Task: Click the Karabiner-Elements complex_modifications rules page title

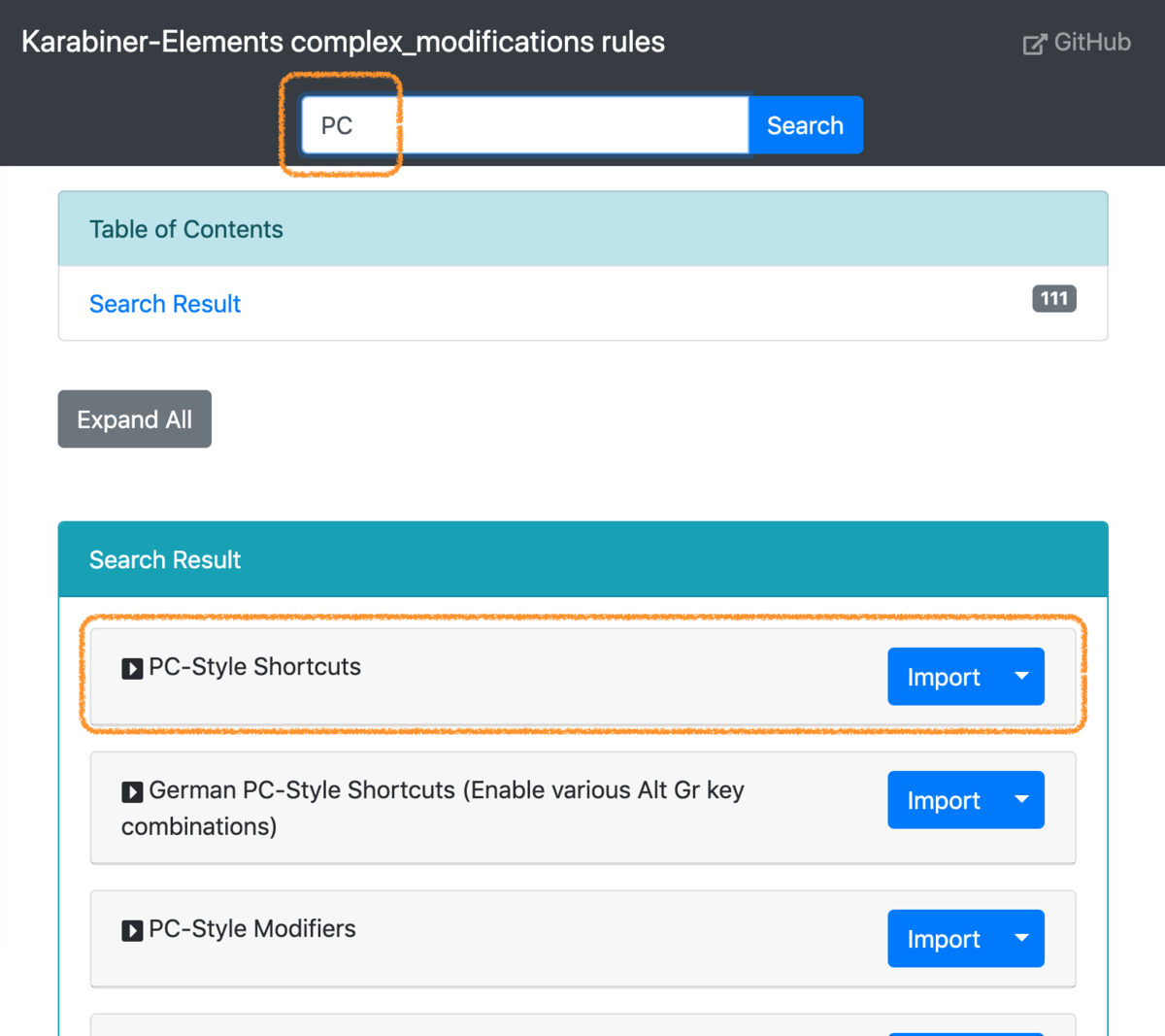Action: point(344,42)
